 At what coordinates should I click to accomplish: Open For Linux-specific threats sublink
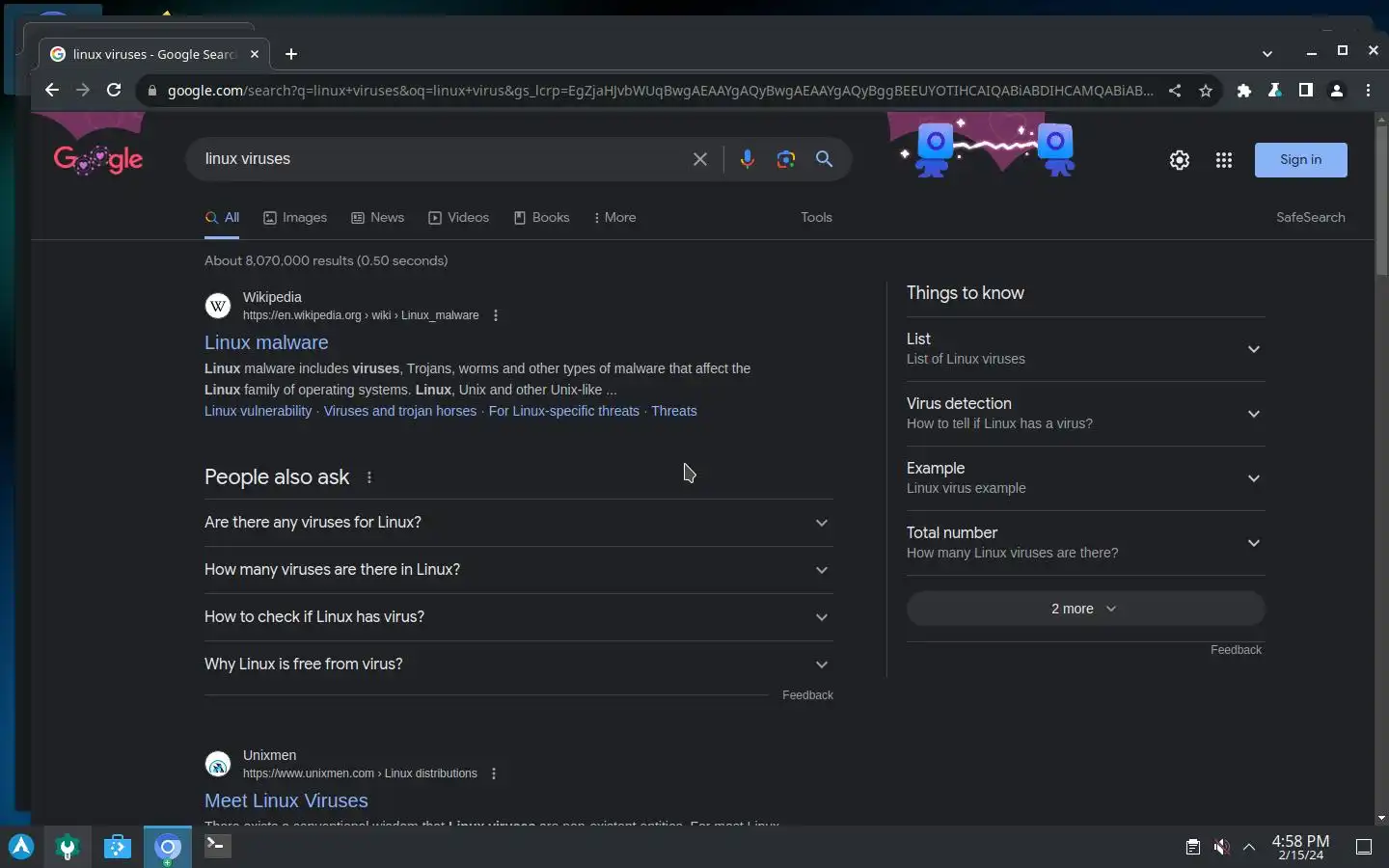563,411
